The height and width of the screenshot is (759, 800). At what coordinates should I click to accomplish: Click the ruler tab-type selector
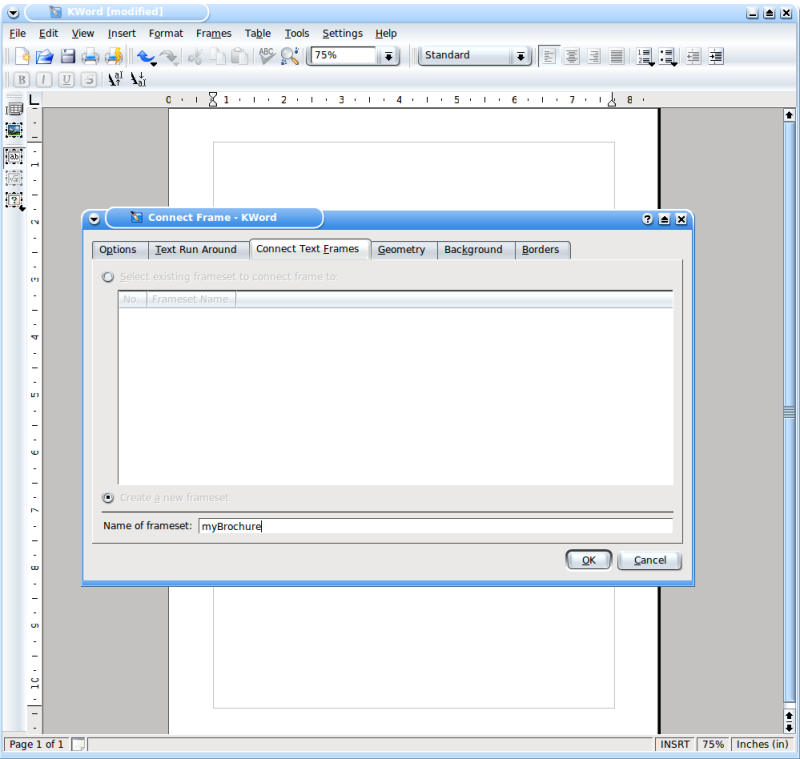pos(34,99)
